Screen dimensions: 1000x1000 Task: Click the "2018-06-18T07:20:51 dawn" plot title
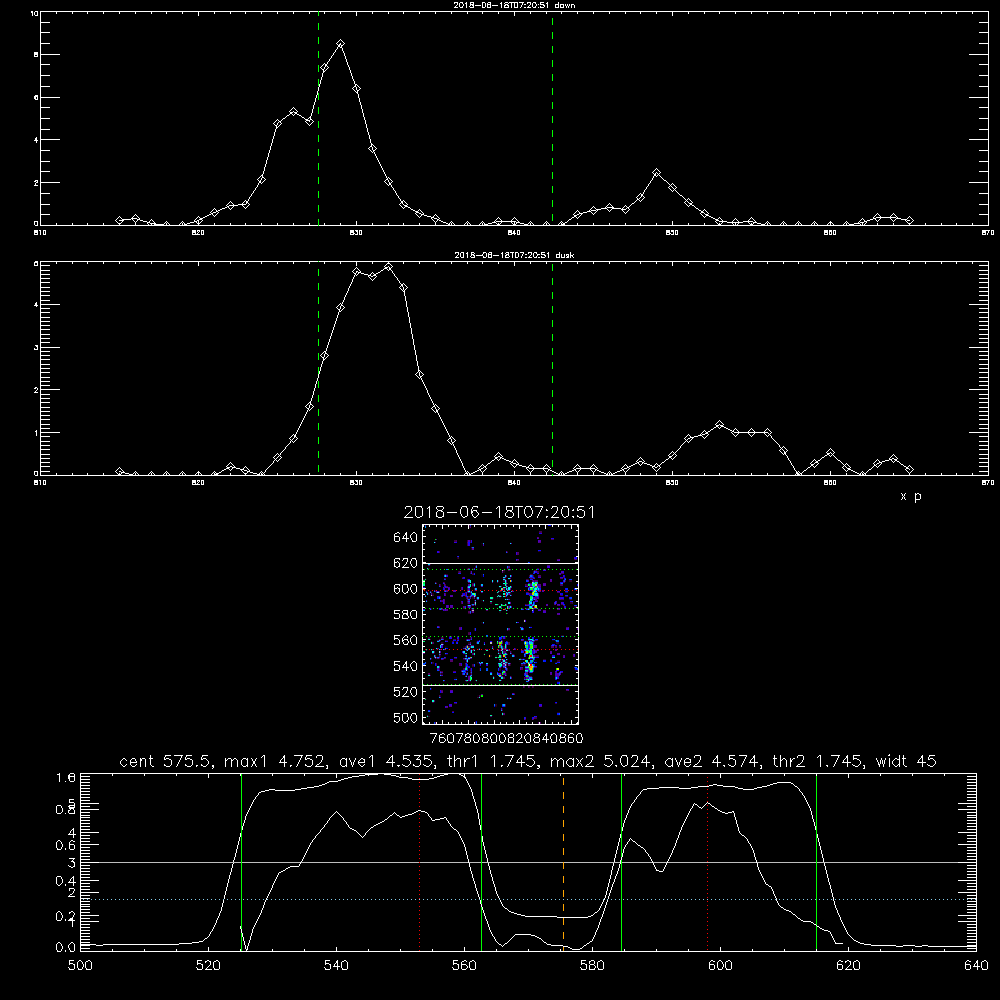point(514,5)
